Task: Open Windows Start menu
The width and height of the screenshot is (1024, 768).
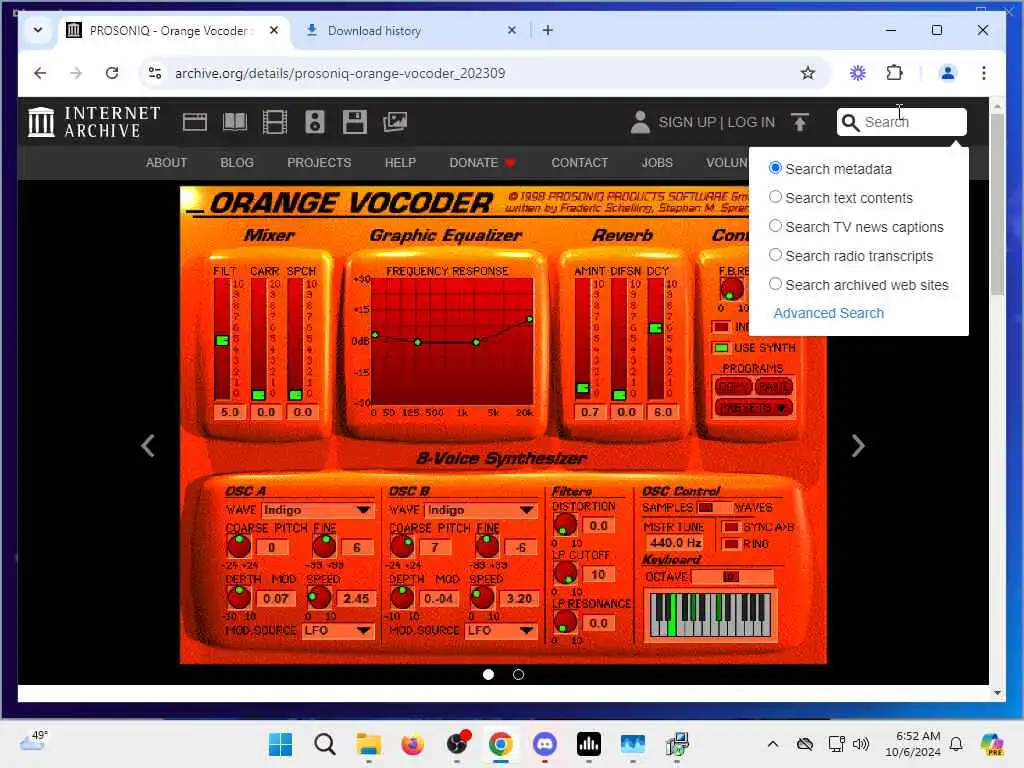Action: click(x=281, y=744)
